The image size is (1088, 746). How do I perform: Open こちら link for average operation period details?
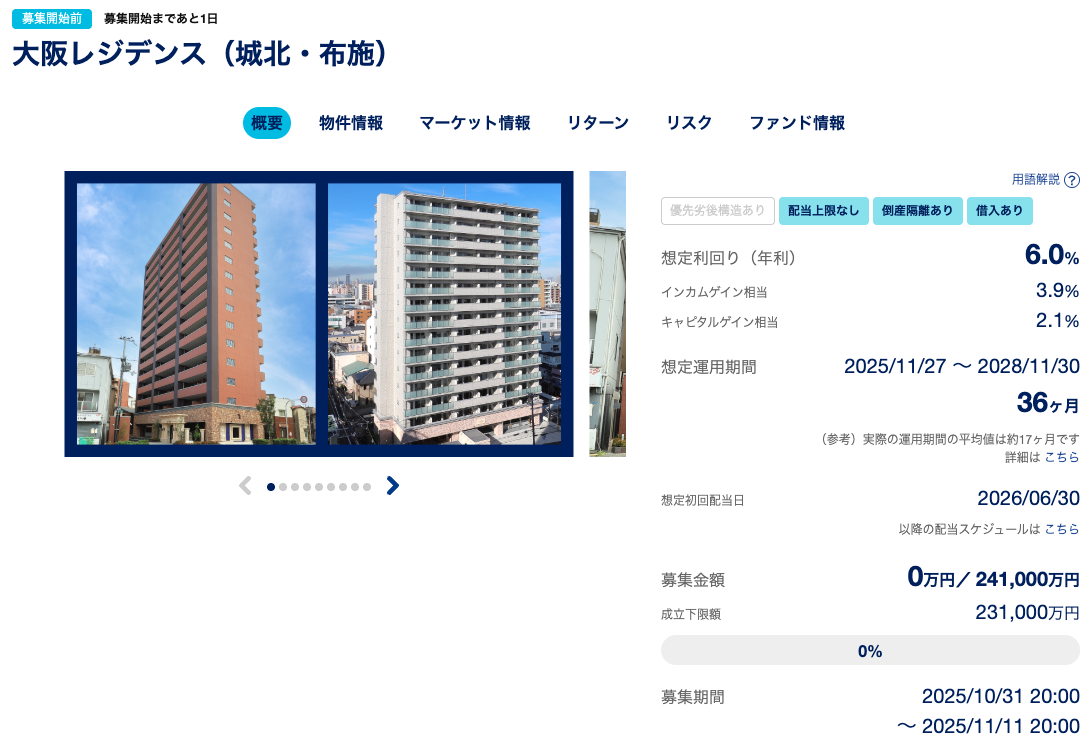click(1062, 457)
